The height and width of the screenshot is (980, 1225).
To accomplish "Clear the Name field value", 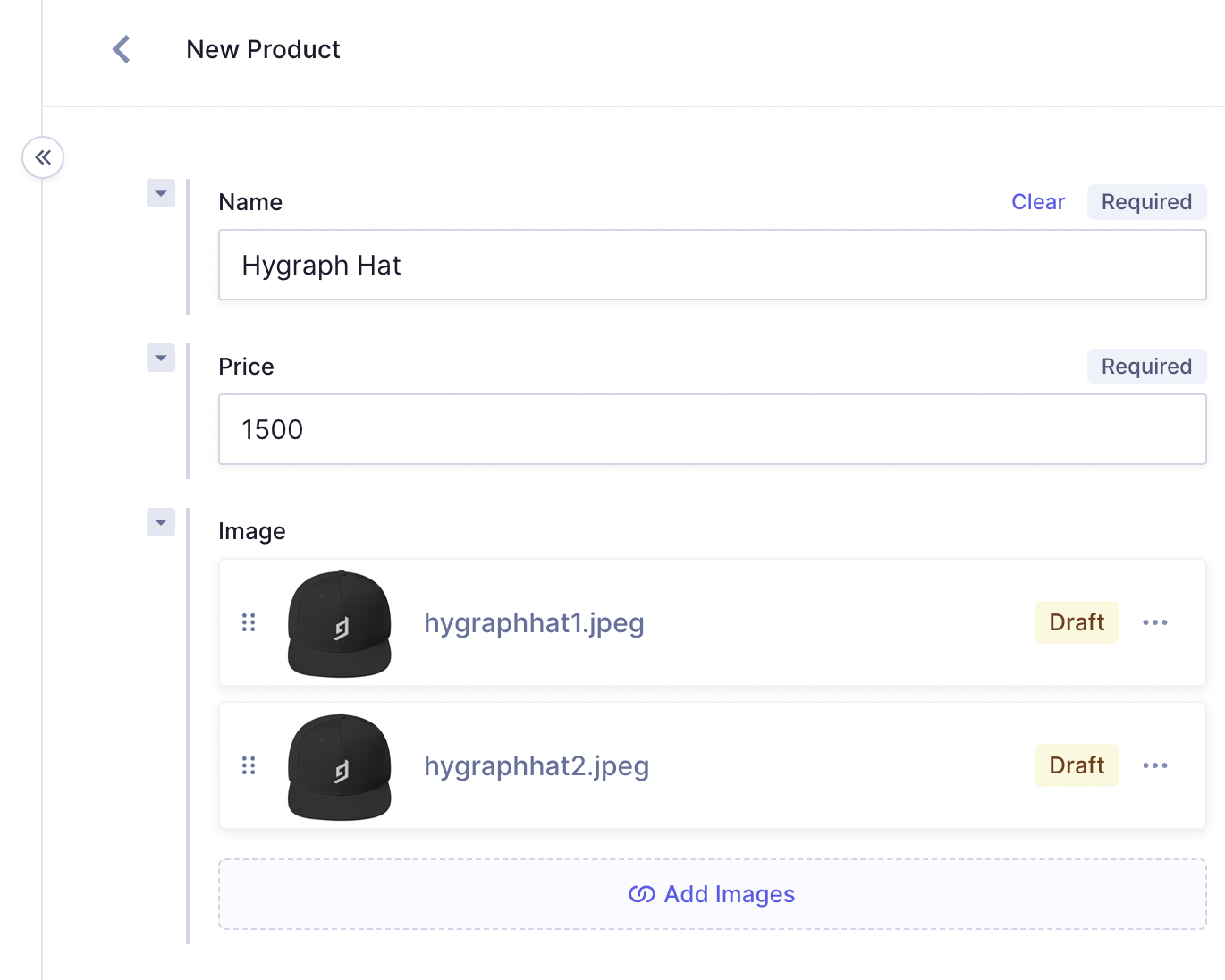I will [1037, 202].
